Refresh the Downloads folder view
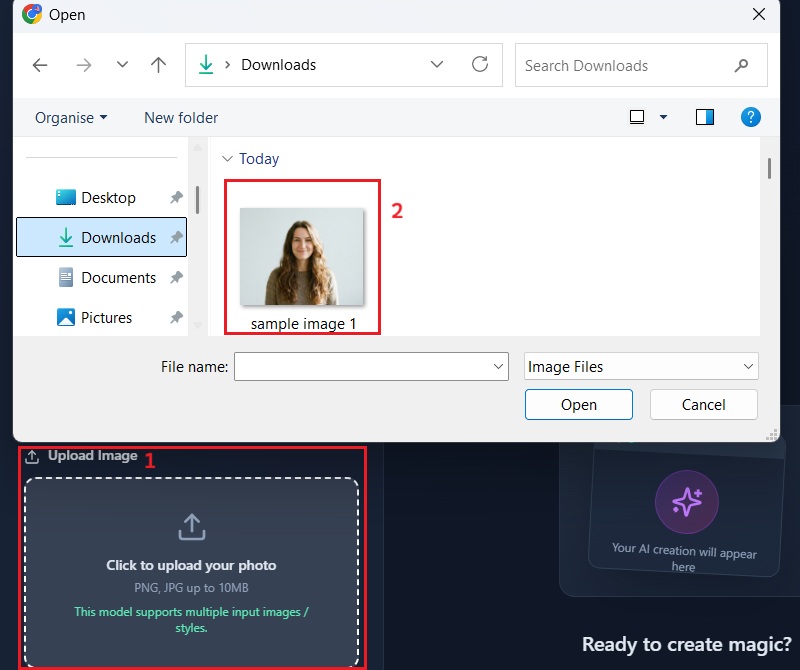This screenshot has height=670, width=800. pos(480,64)
